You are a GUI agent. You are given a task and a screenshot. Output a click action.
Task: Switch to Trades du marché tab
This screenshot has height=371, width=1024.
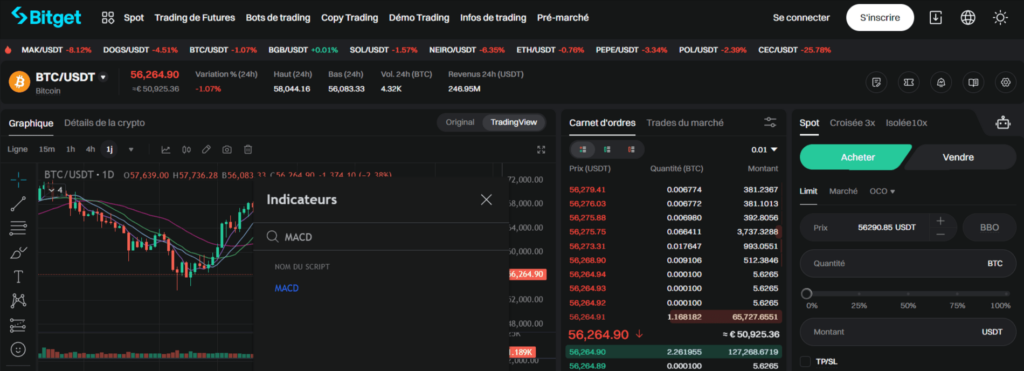[685, 123]
